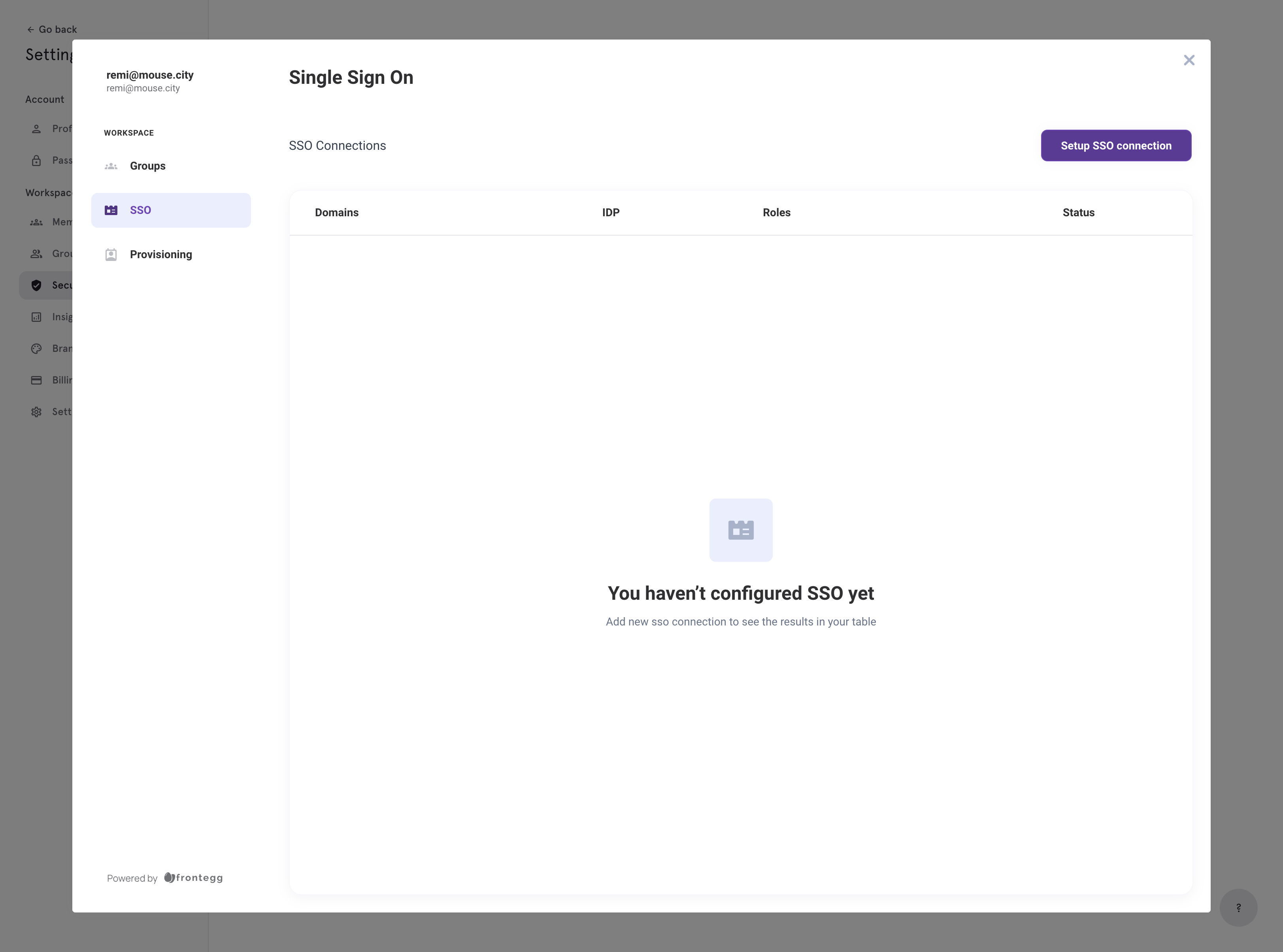Viewport: 1283px width, 952px height.
Task: Click the Settings gear icon in background sidebar
Action: (36, 412)
